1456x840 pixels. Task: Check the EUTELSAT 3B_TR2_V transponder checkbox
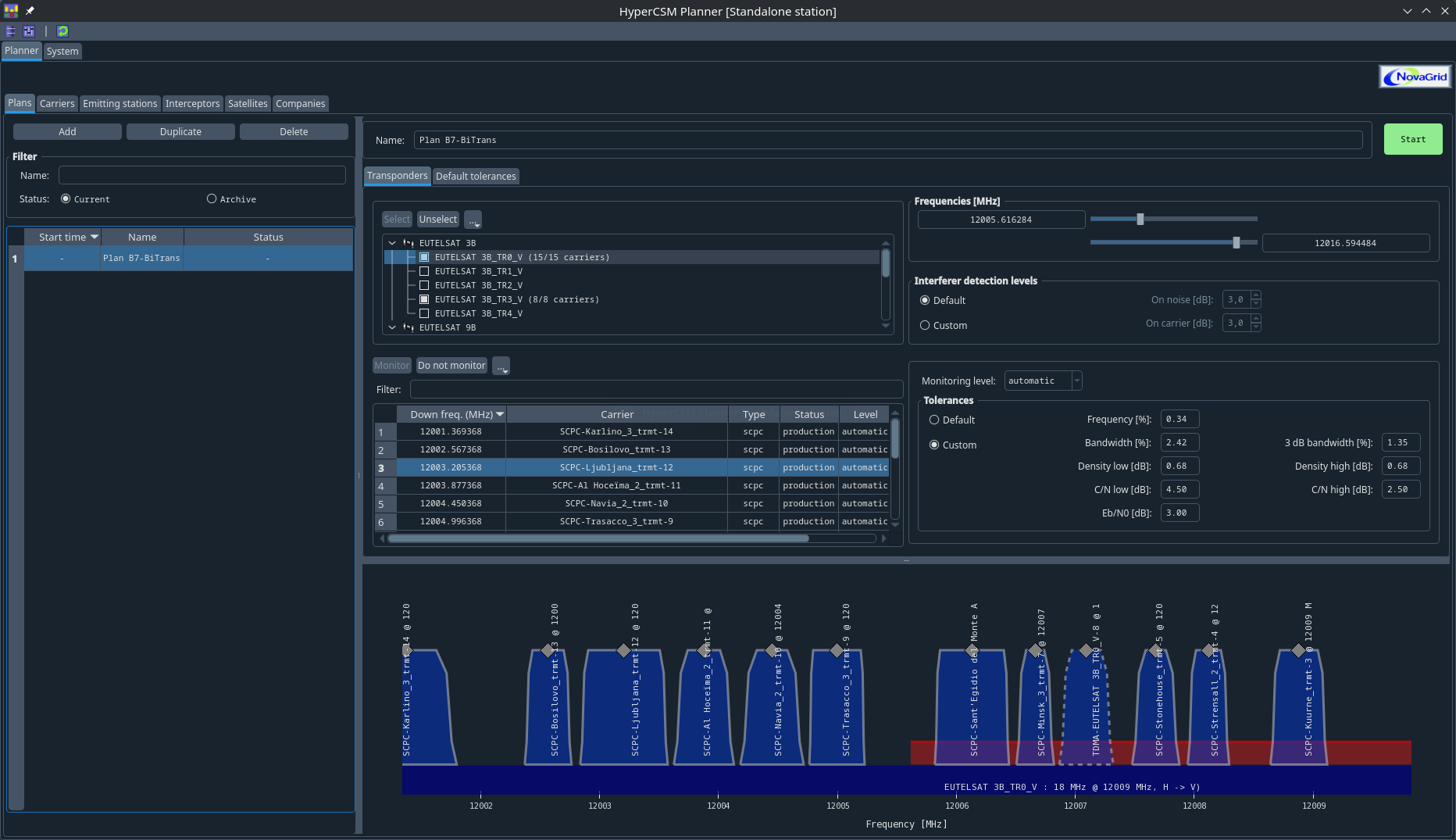tap(424, 285)
